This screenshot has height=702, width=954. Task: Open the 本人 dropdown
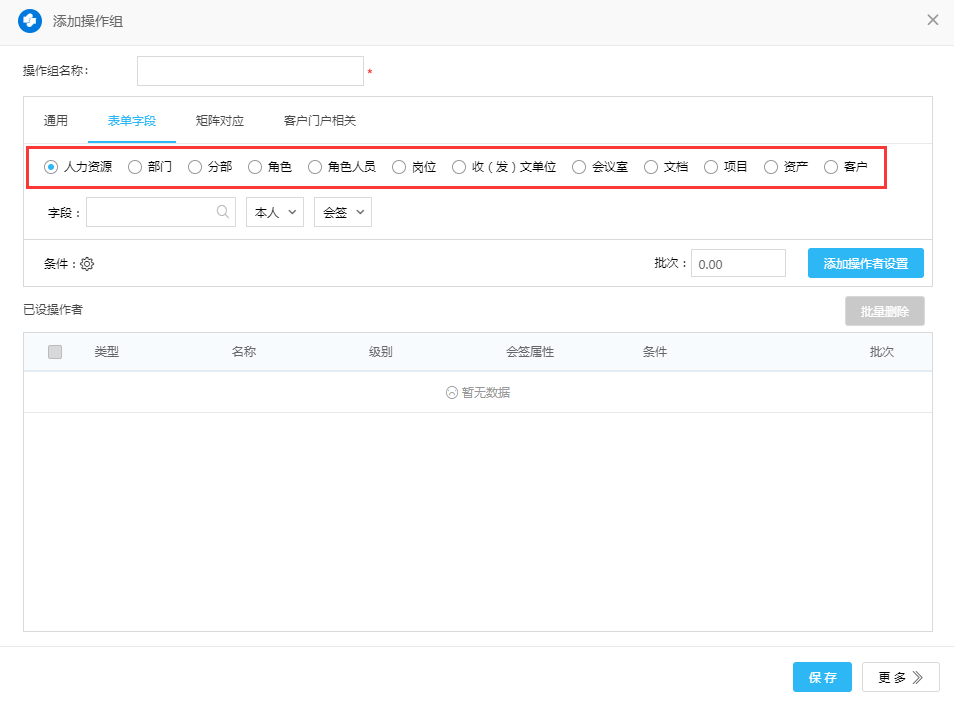point(275,212)
